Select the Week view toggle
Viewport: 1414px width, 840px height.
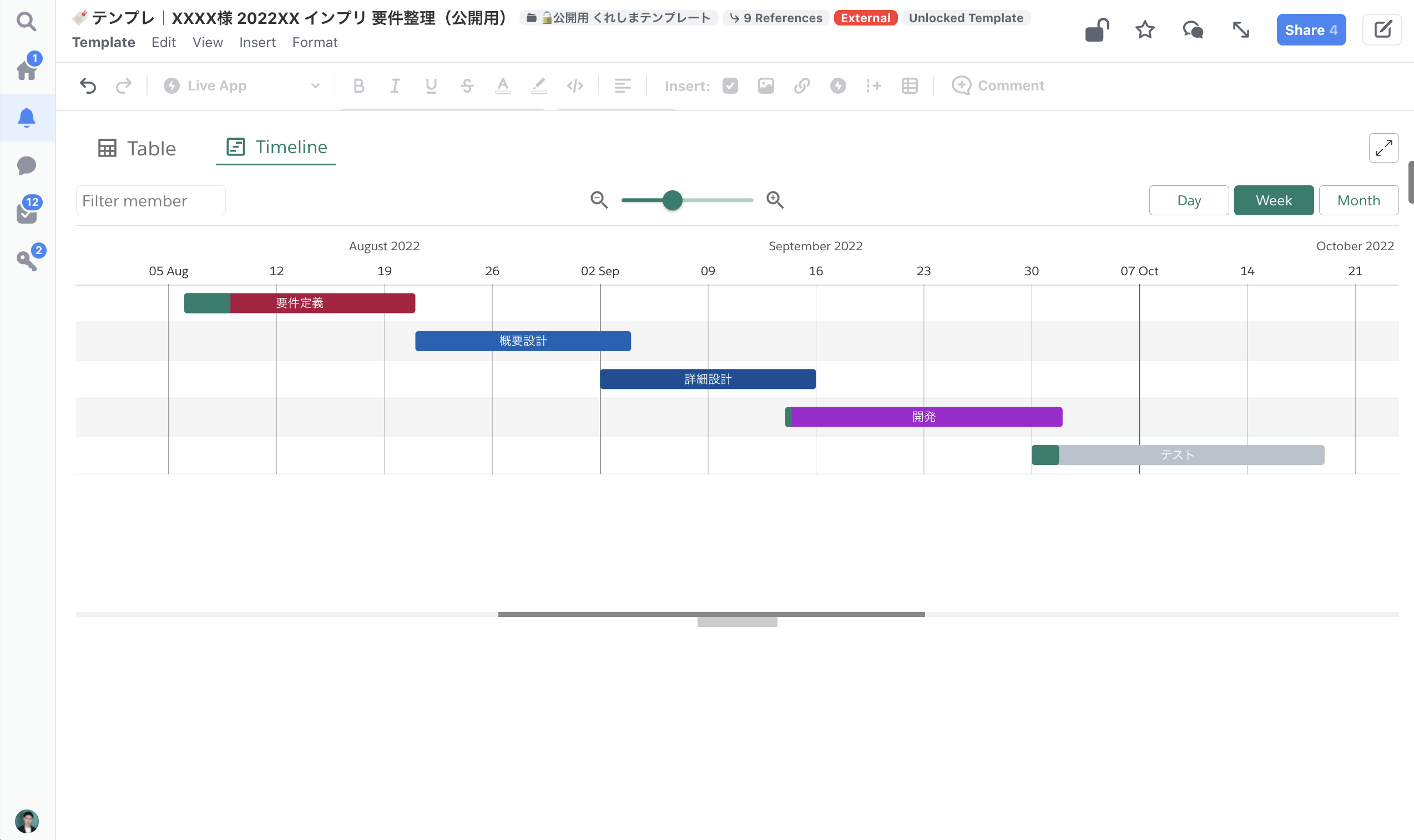coord(1273,200)
